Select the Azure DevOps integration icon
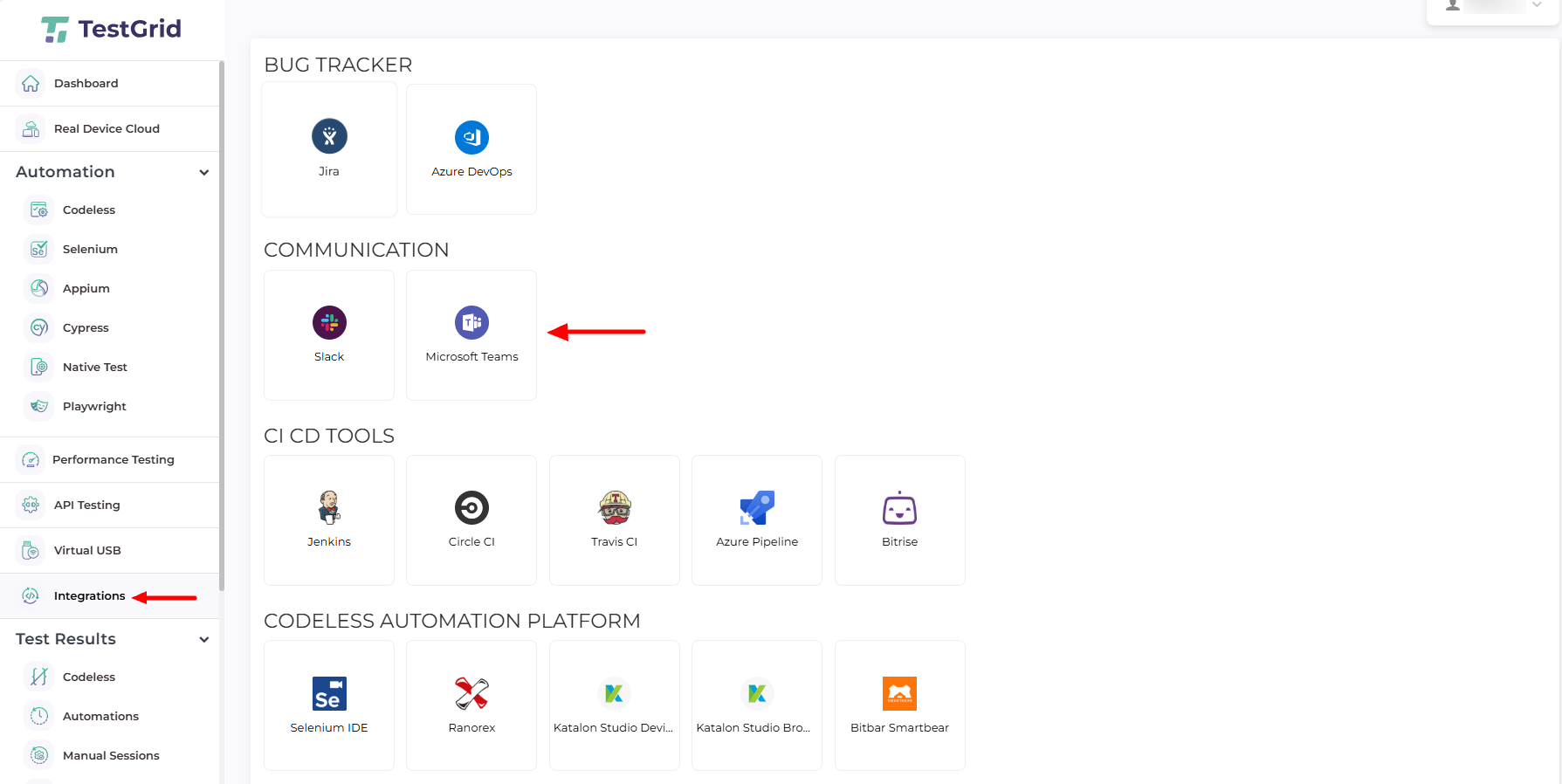 tap(471, 138)
